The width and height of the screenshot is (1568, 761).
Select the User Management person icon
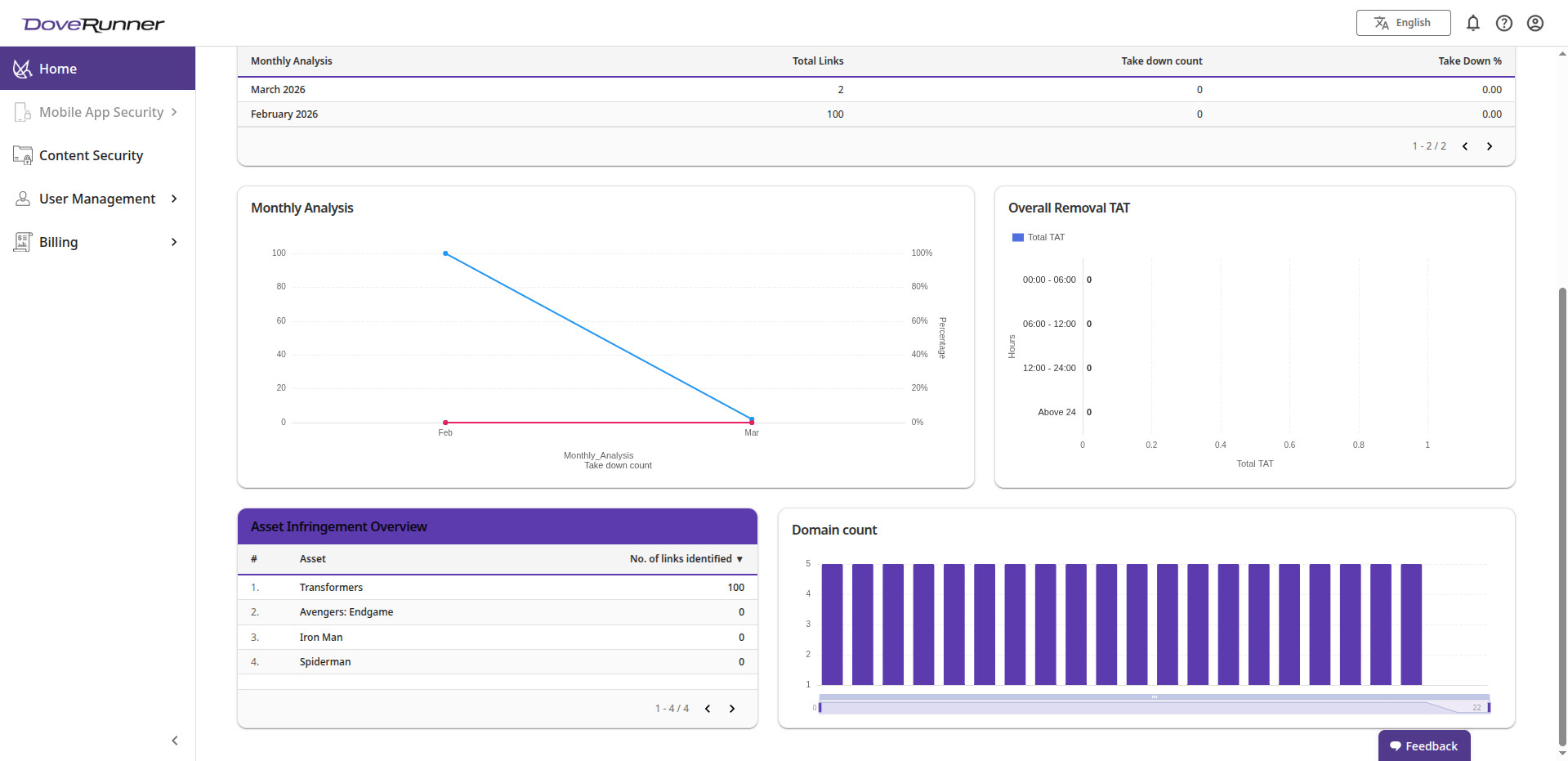click(21, 199)
